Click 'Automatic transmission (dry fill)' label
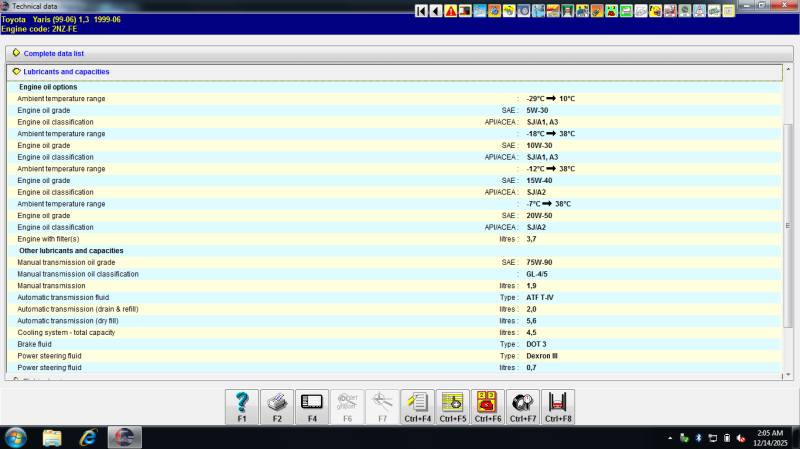 coord(68,321)
